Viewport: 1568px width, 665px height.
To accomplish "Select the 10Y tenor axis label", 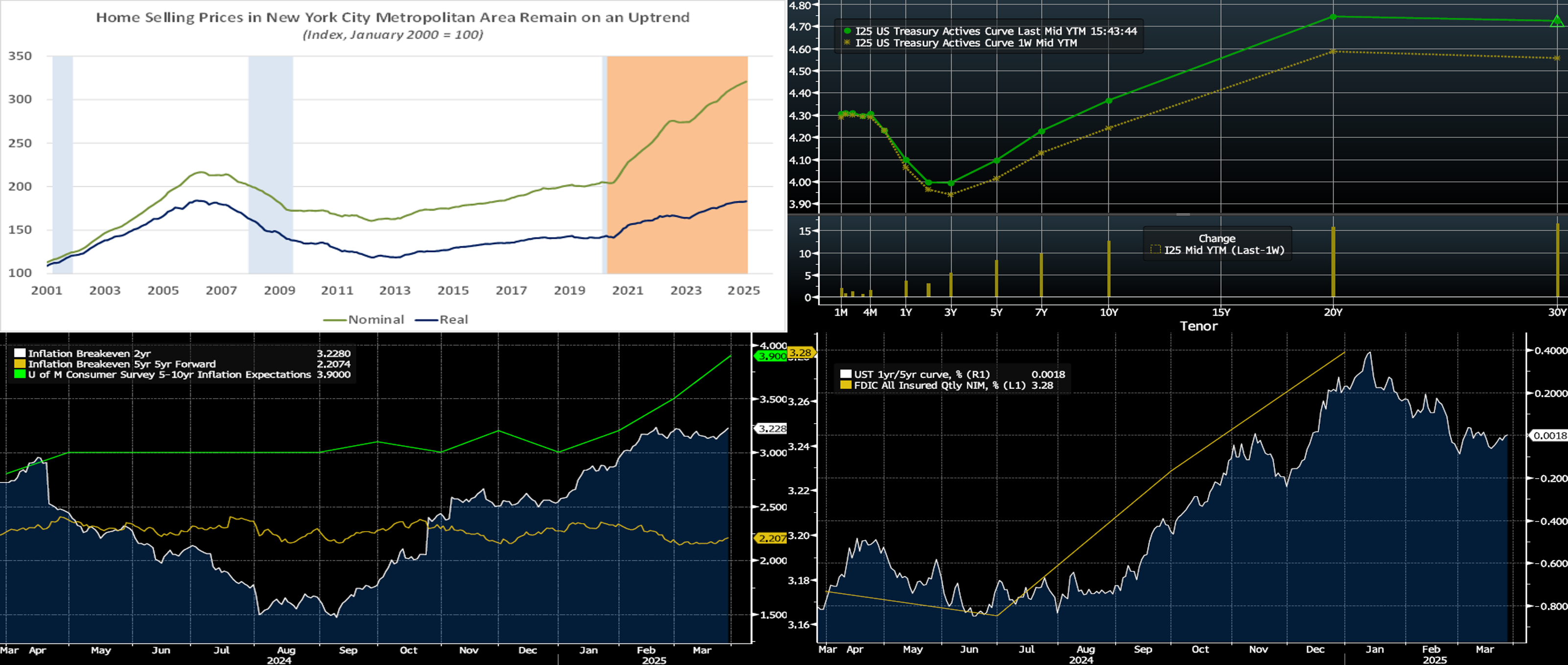I will tap(1109, 312).
